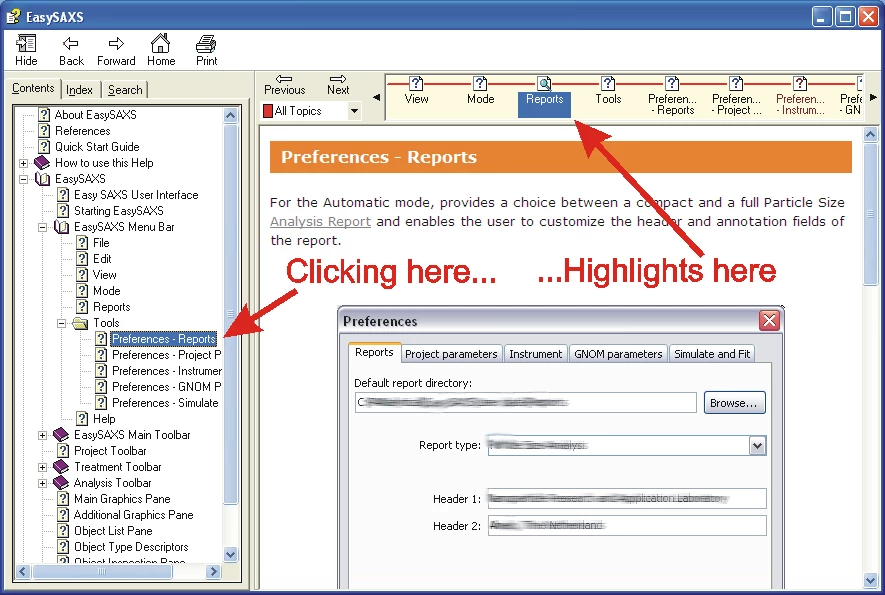Screen dimensions: 885x595
Task: Open Object List Pane topic
Action: (113, 531)
